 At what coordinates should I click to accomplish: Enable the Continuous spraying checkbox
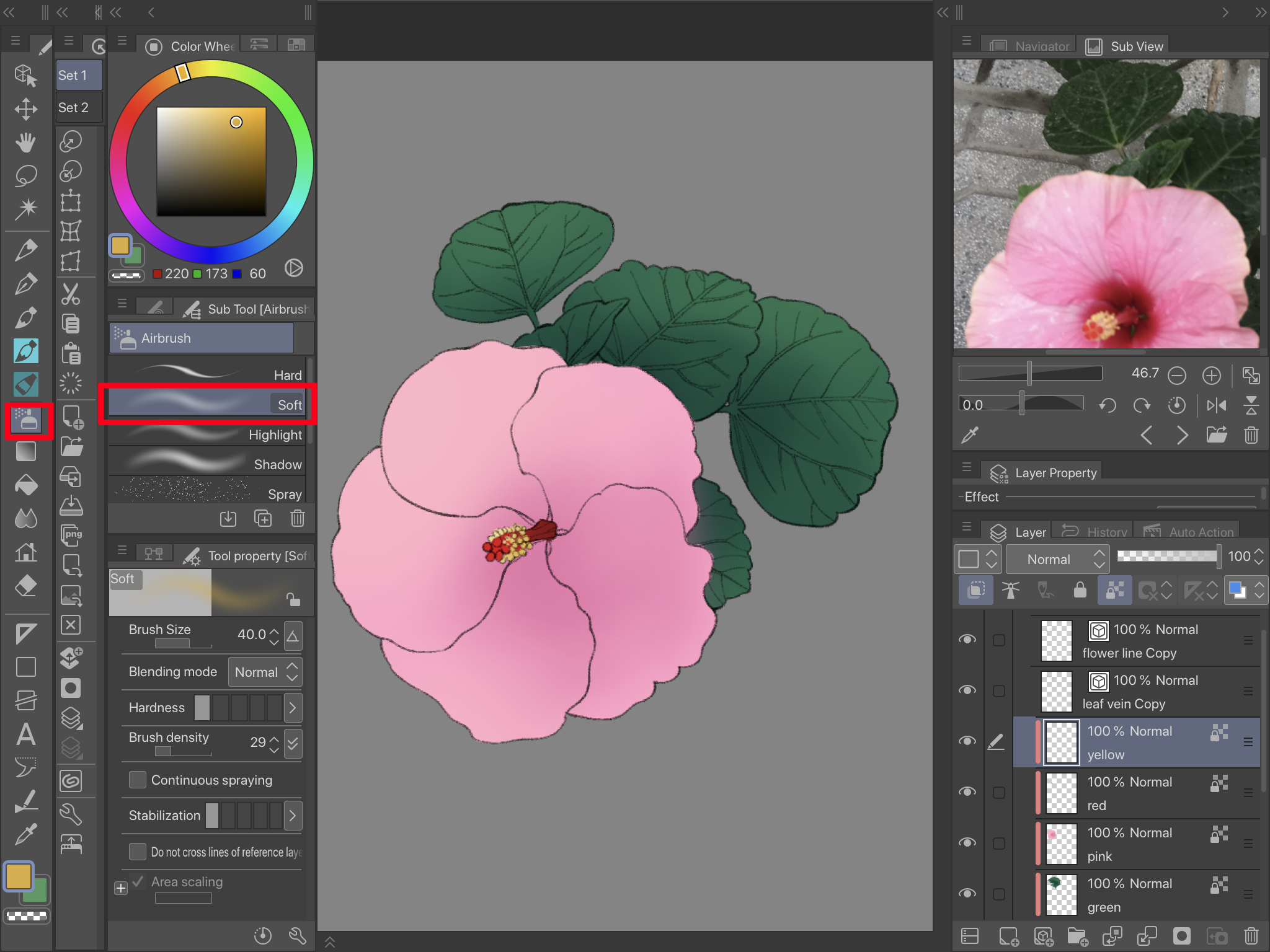[138, 780]
